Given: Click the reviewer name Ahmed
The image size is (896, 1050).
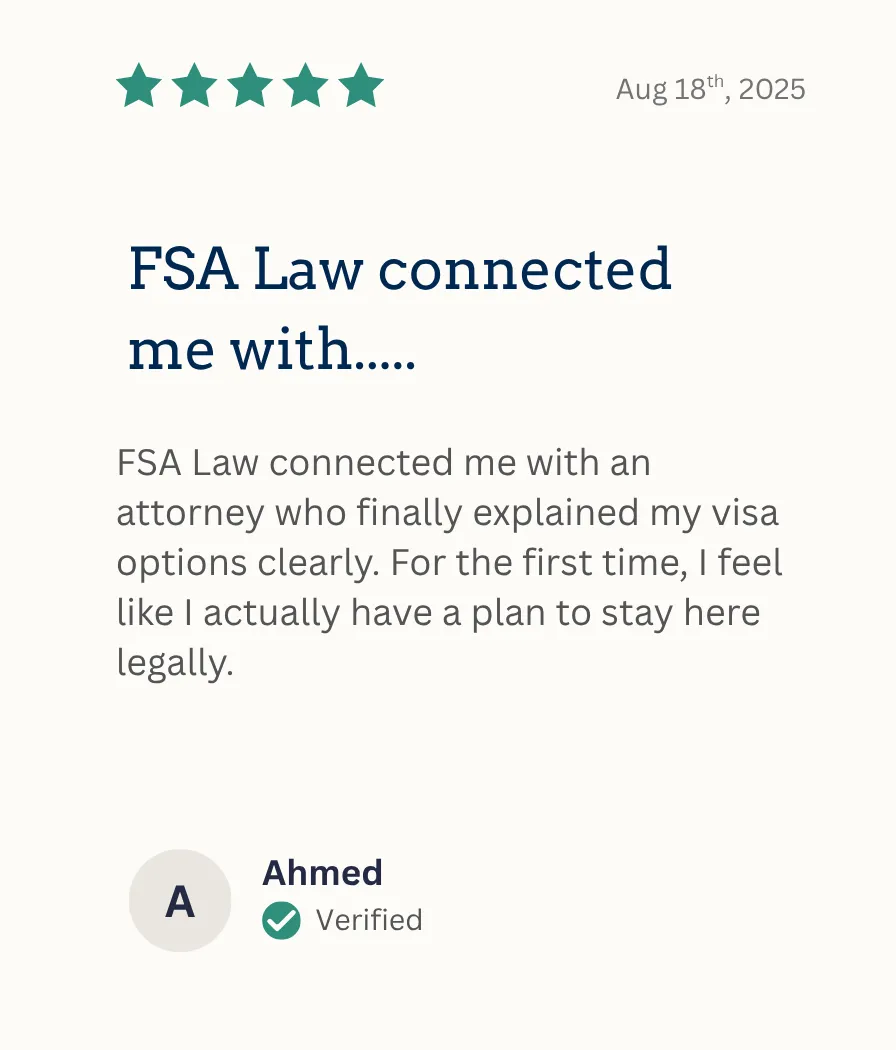Looking at the screenshot, I should [322, 873].
